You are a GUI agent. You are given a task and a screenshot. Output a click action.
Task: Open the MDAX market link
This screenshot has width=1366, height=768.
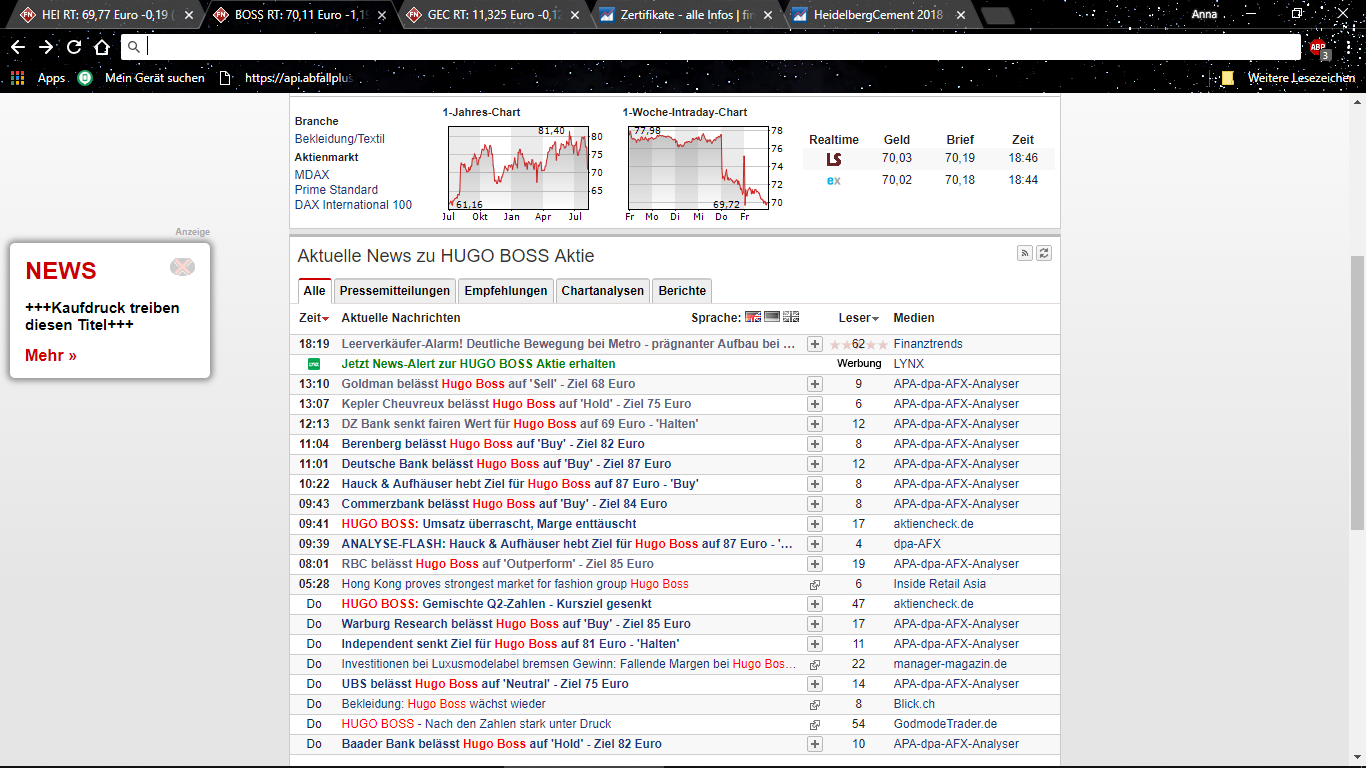[311, 174]
